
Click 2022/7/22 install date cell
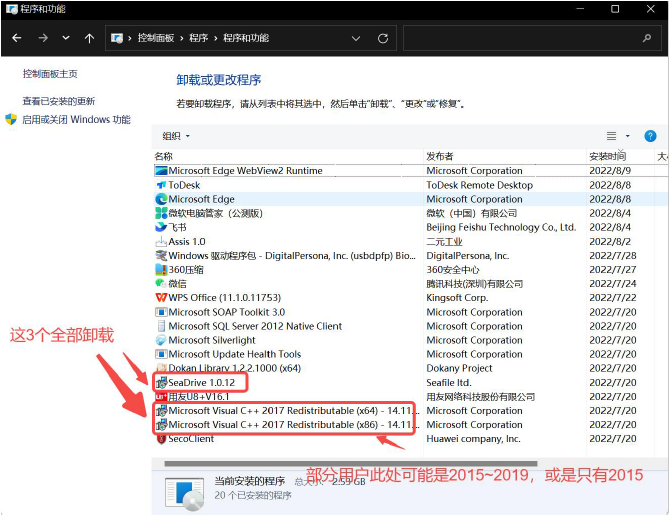coord(613,298)
